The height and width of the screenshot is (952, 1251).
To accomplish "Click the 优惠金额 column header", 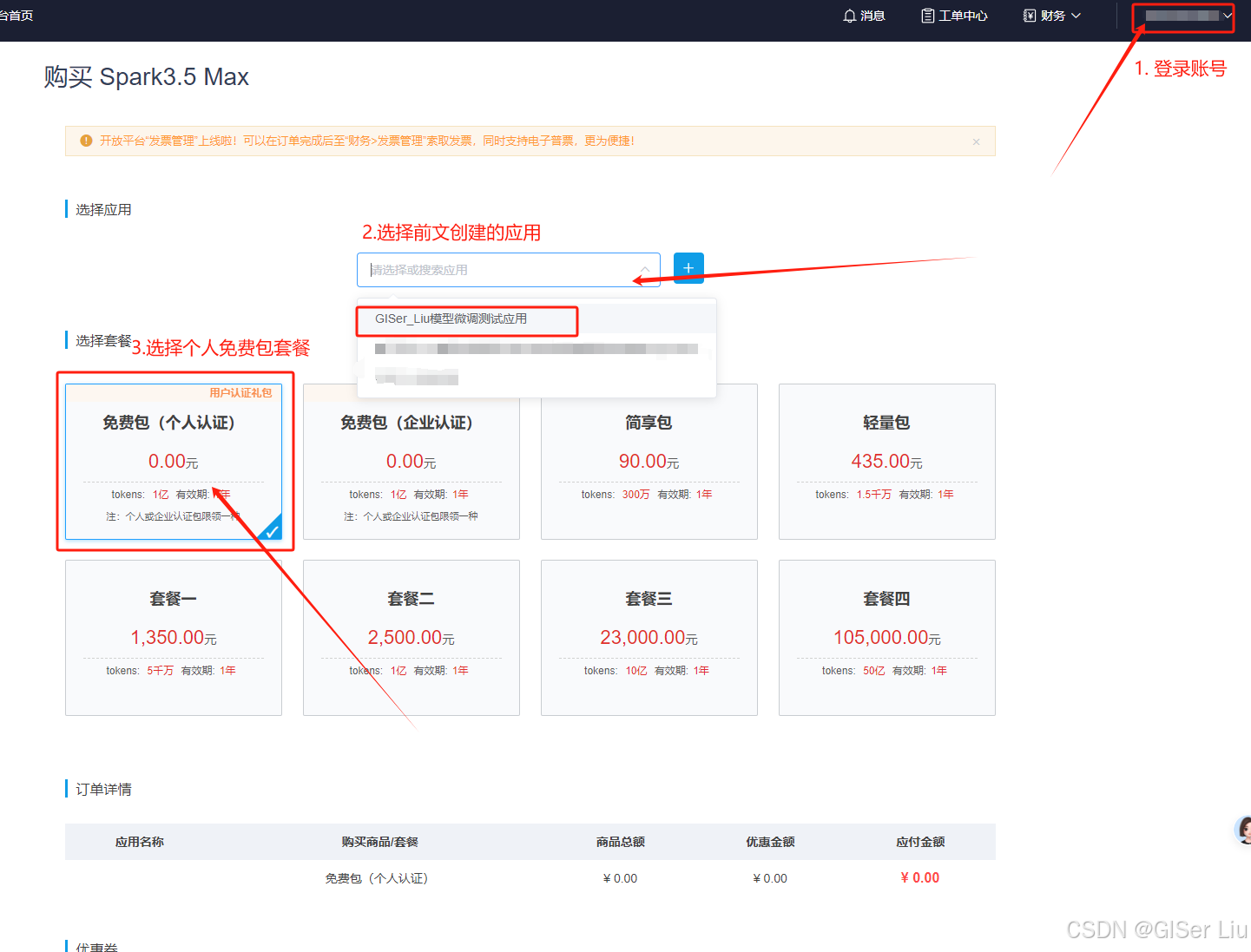I will pyautogui.click(x=770, y=842).
